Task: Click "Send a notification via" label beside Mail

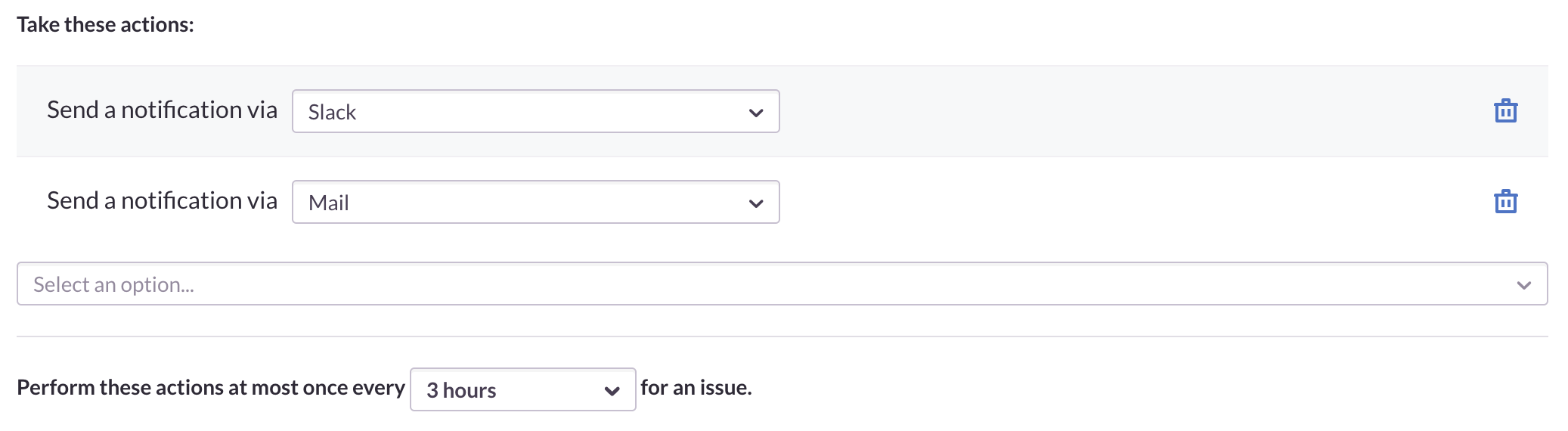Action: 162,200
